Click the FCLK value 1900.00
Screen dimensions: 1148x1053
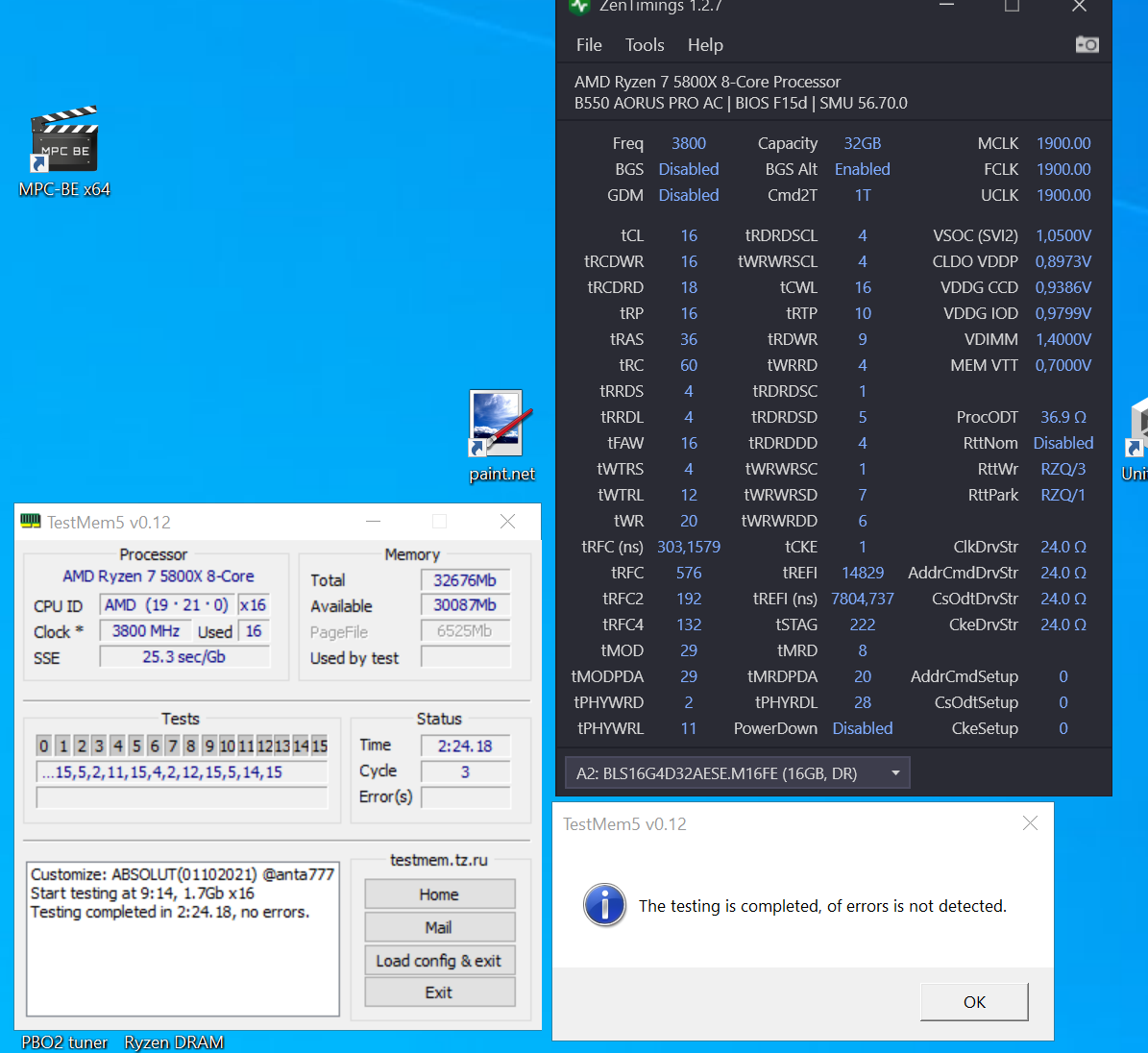coord(1063,169)
